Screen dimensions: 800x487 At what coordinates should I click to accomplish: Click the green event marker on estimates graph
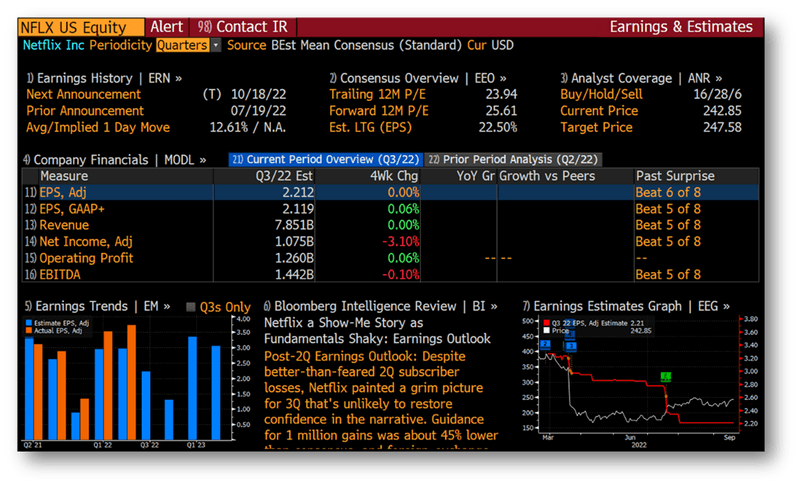pos(665,377)
